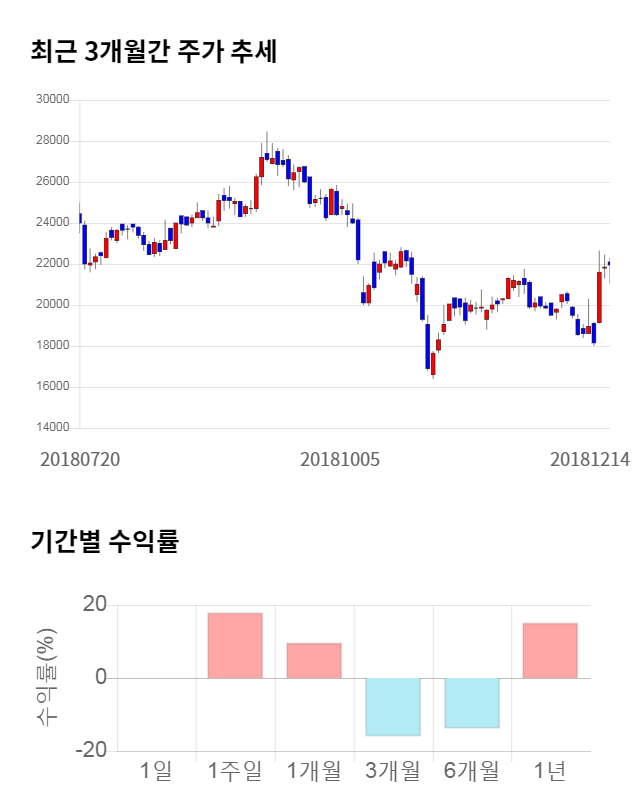Click the 1년 x-axis label
This screenshot has height=810, width=640.
pos(550,771)
